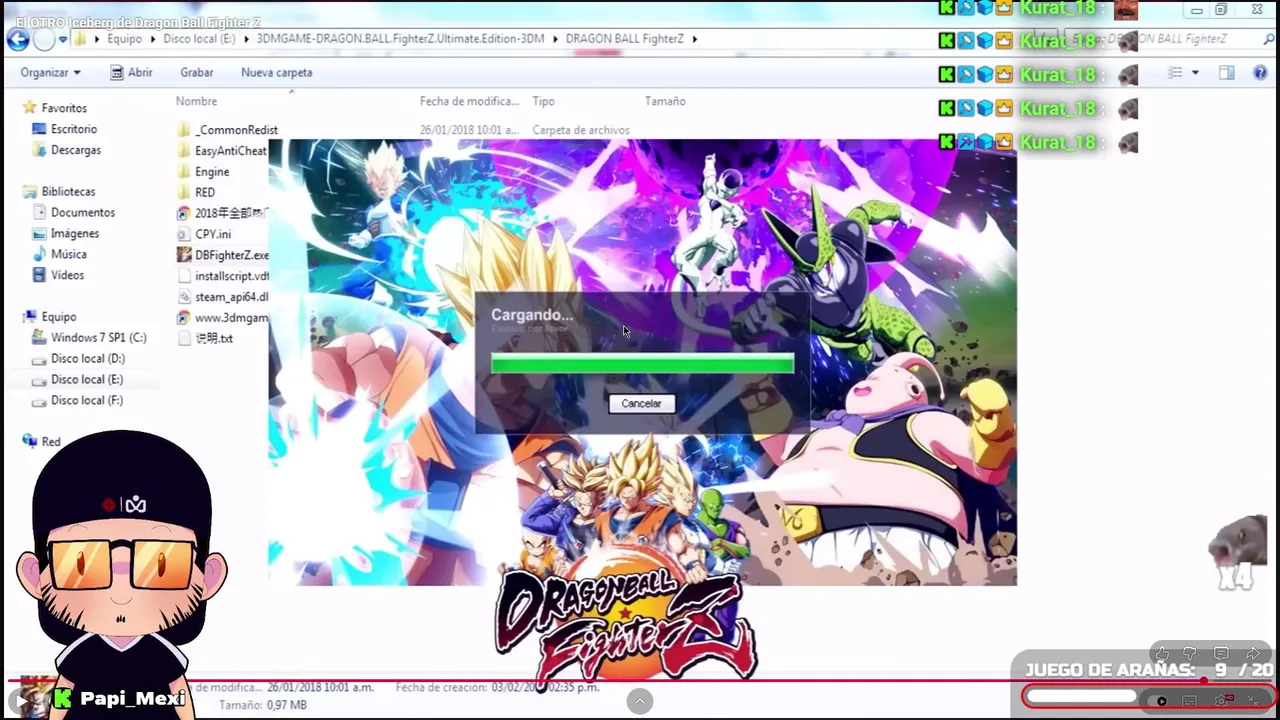1280x720 pixels.
Task: Click the folder icon in the address bar
Action: 80,39
